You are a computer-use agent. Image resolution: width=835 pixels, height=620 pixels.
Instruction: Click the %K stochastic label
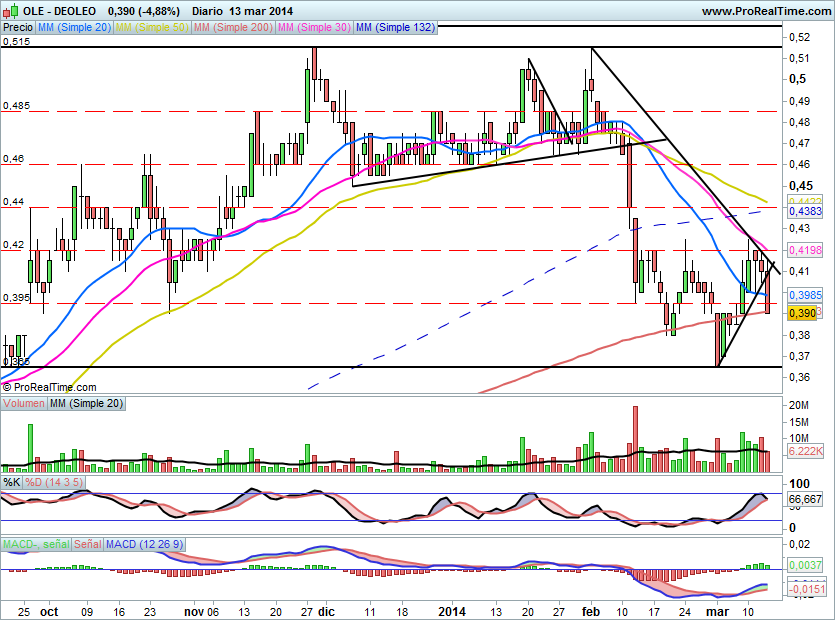click(12, 483)
